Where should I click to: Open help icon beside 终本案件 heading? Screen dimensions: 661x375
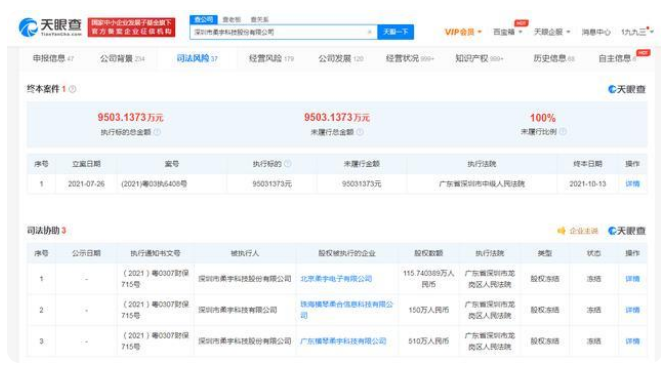tap(73, 89)
